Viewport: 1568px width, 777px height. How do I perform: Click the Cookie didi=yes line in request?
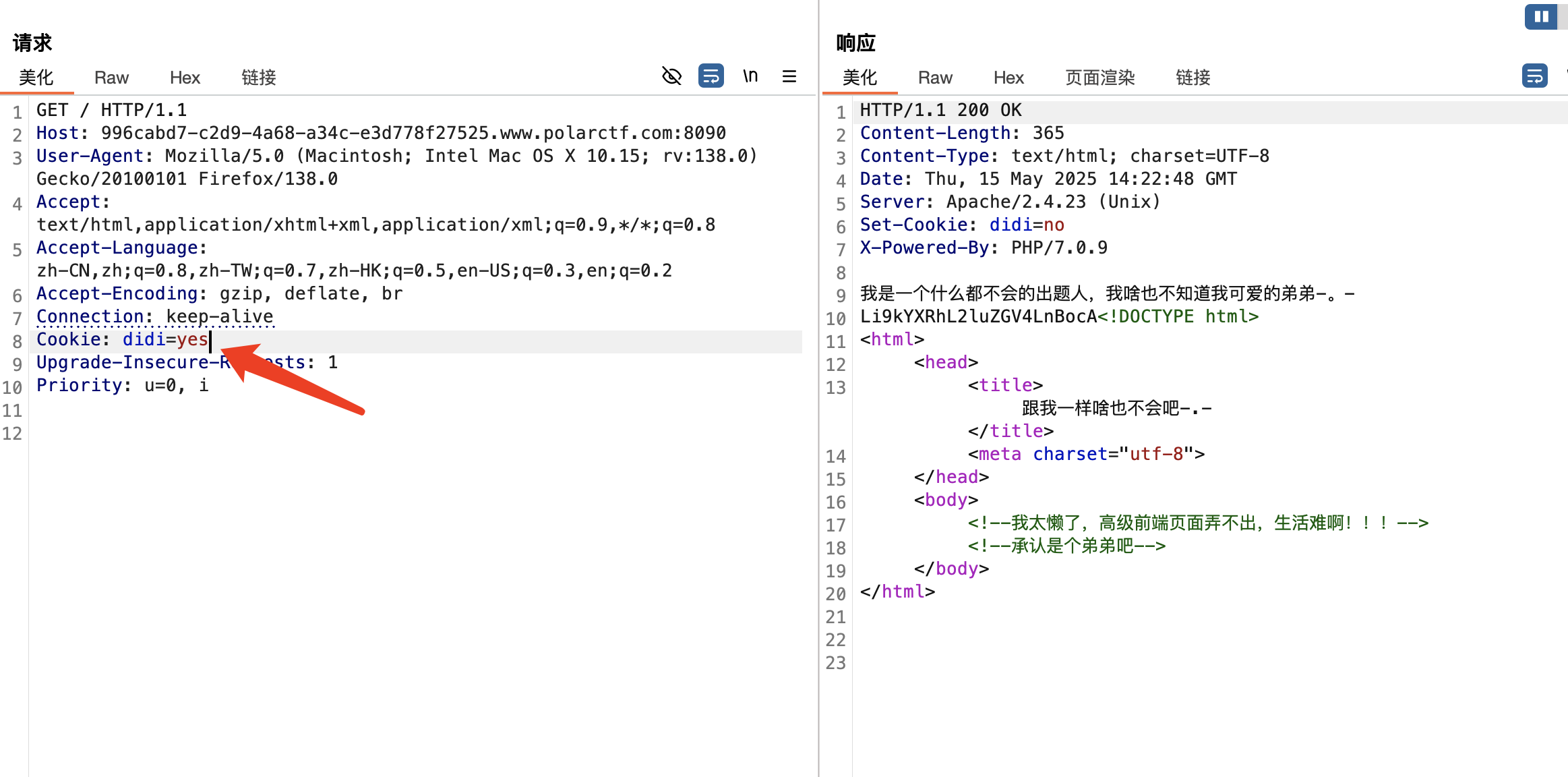pyautogui.click(x=122, y=339)
